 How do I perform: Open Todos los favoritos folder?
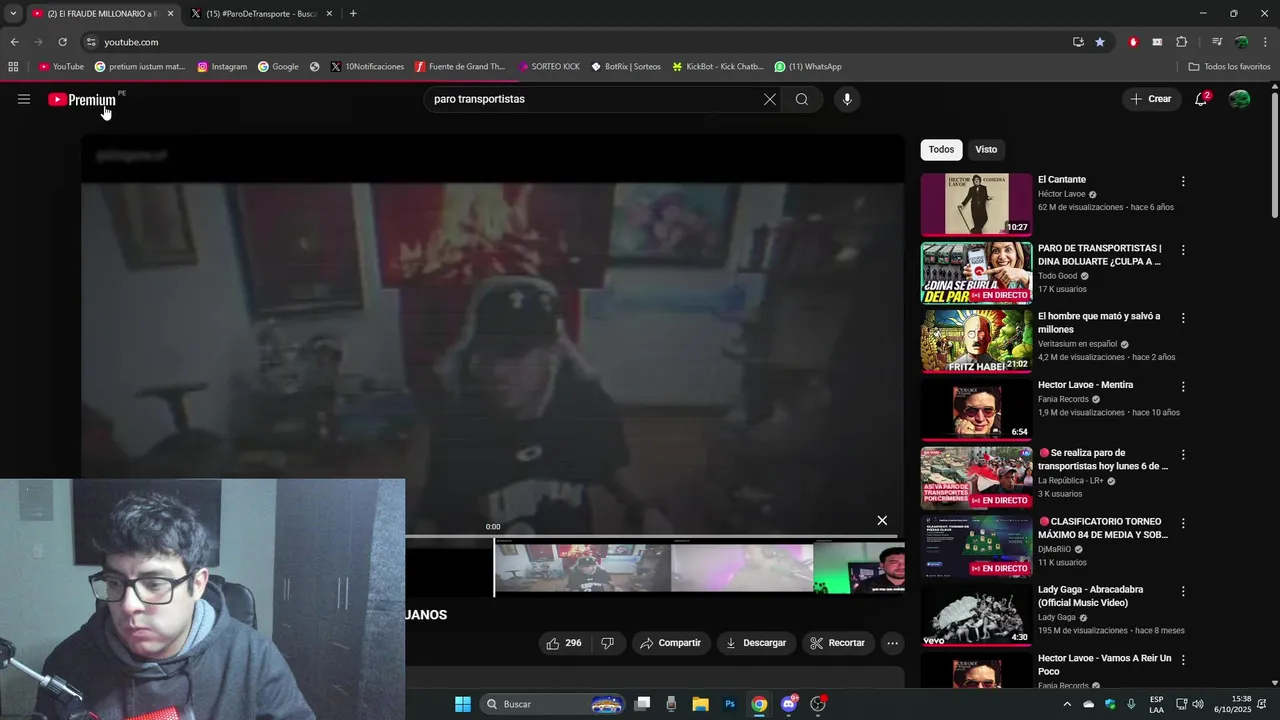(x=1229, y=67)
